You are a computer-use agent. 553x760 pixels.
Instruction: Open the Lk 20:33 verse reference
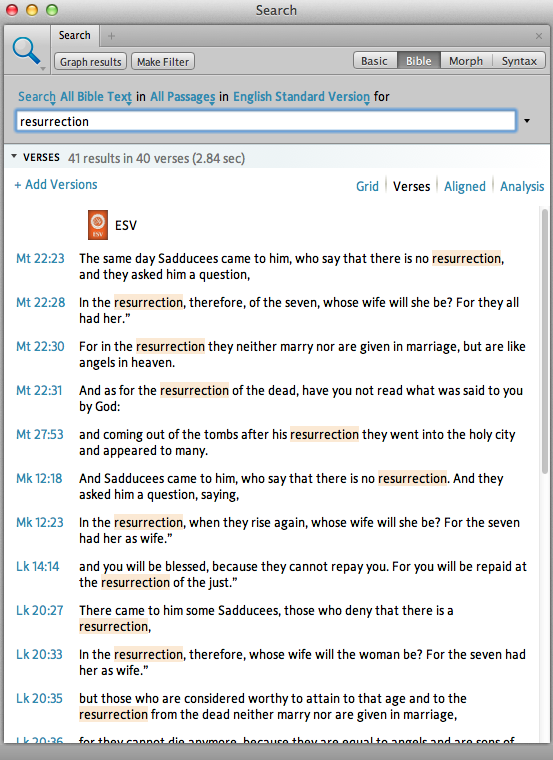tap(39, 654)
